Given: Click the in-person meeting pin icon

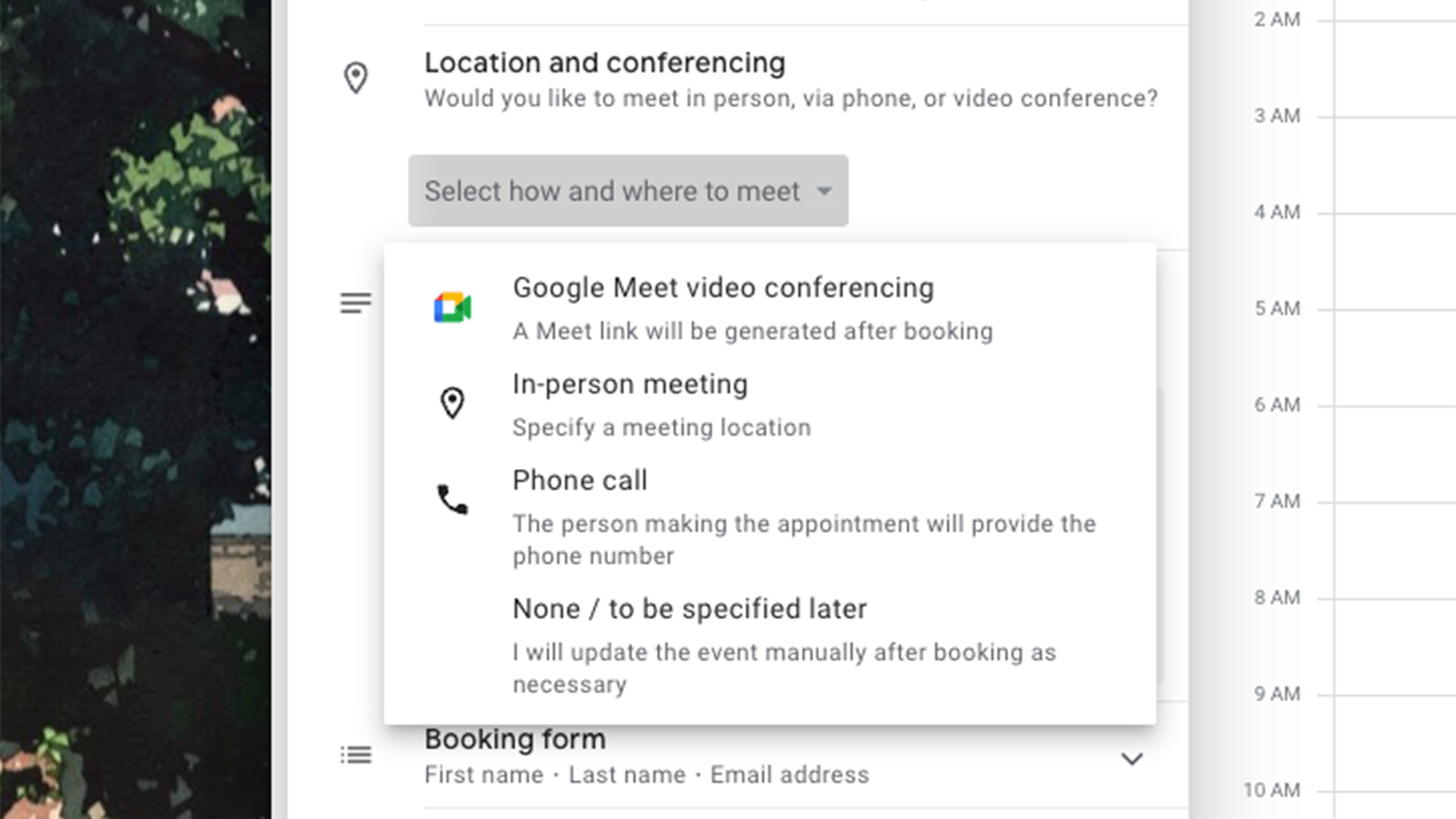Looking at the screenshot, I should (452, 403).
